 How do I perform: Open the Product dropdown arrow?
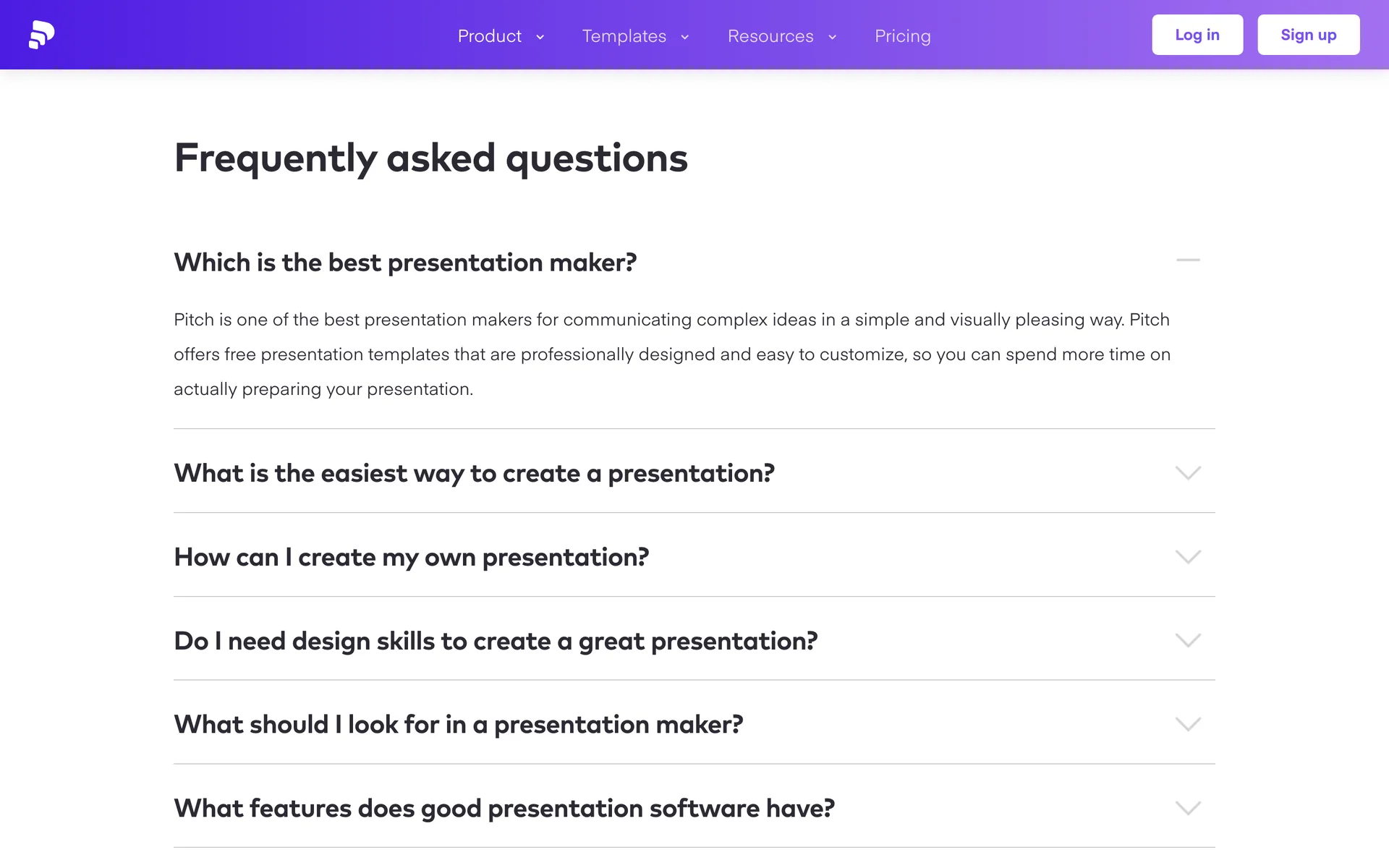(x=540, y=37)
